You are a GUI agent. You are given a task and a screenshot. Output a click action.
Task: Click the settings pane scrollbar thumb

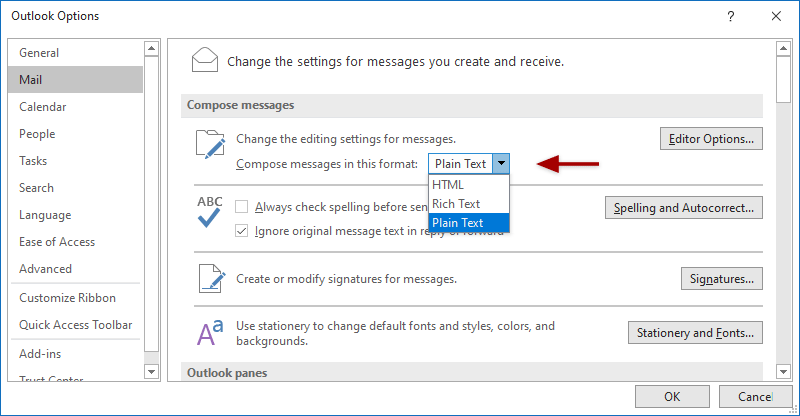[x=783, y=80]
